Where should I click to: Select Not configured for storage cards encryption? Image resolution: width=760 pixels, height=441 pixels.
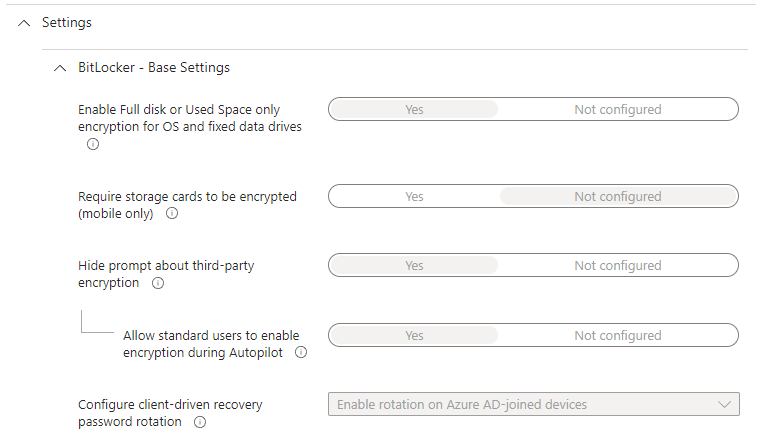point(618,196)
